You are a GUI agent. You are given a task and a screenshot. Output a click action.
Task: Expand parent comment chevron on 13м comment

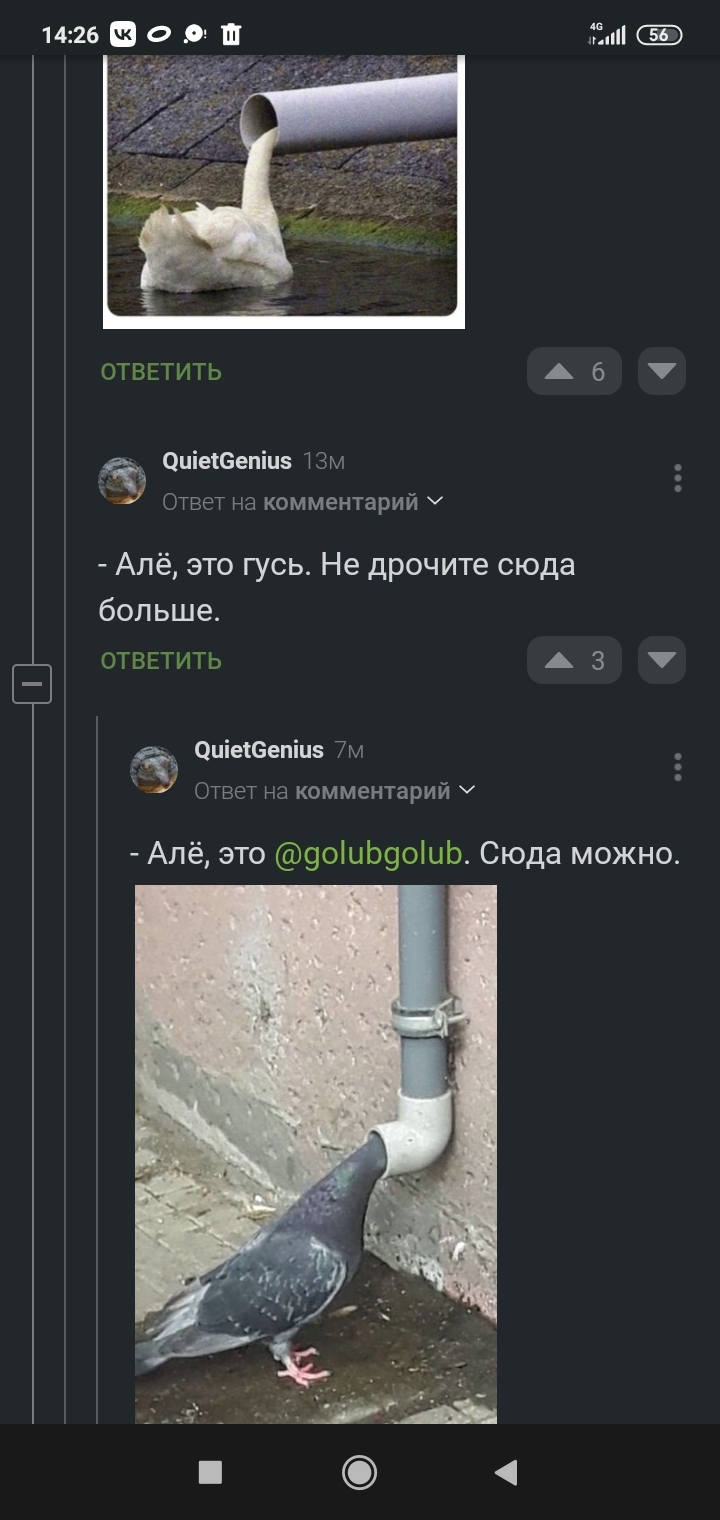[434, 501]
